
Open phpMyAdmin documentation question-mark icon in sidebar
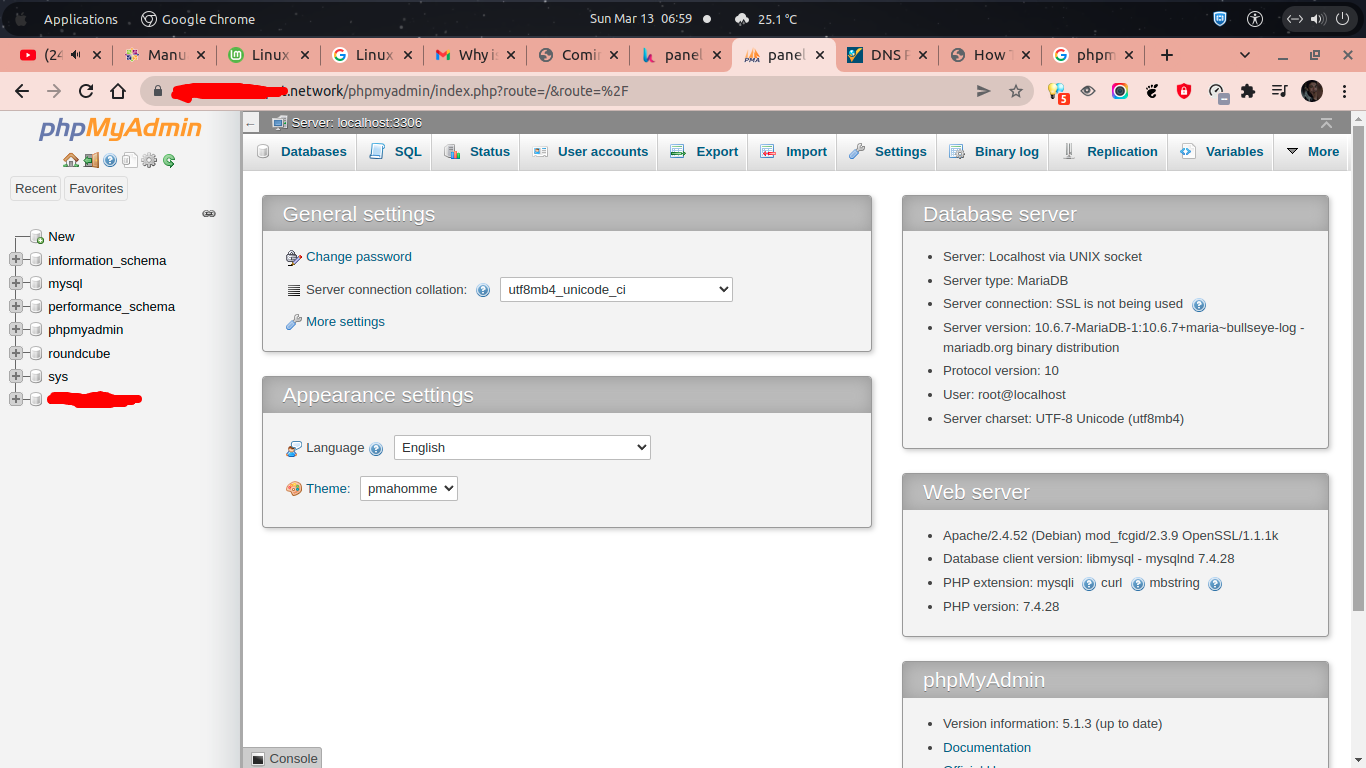coord(110,160)
